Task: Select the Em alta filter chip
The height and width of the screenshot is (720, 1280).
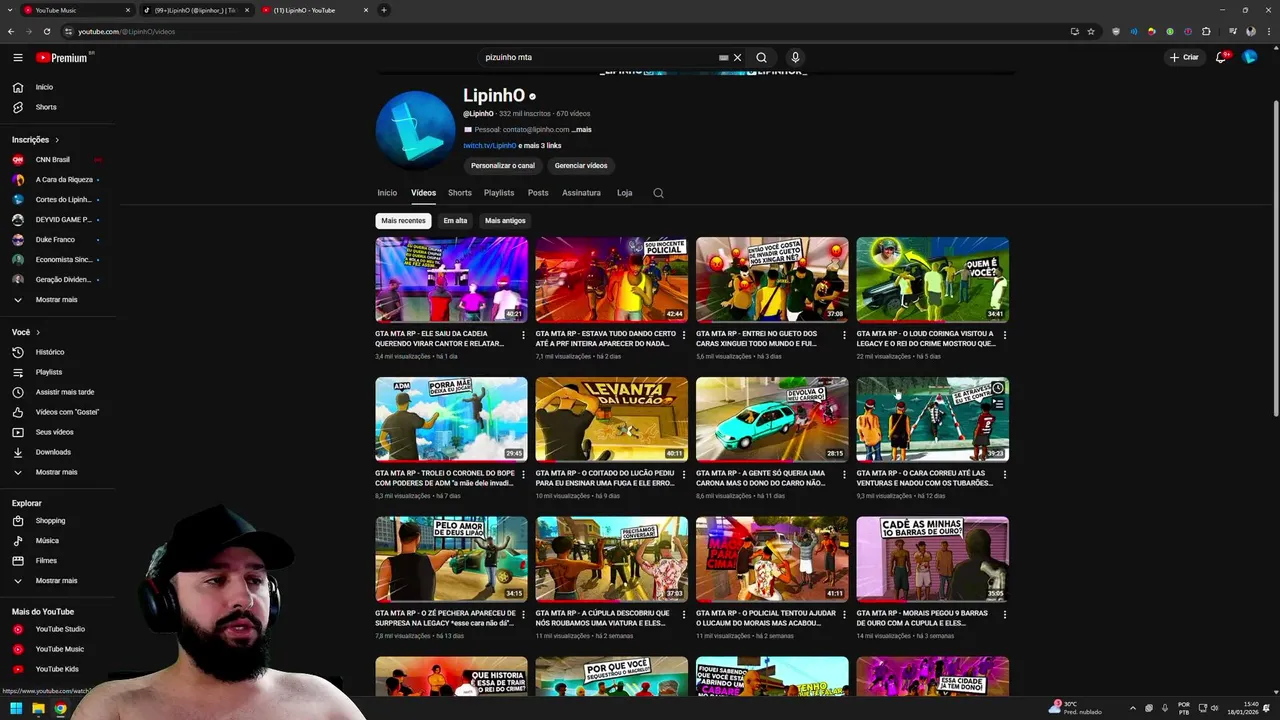Action: pyautogui.click(x=455, y=221)
